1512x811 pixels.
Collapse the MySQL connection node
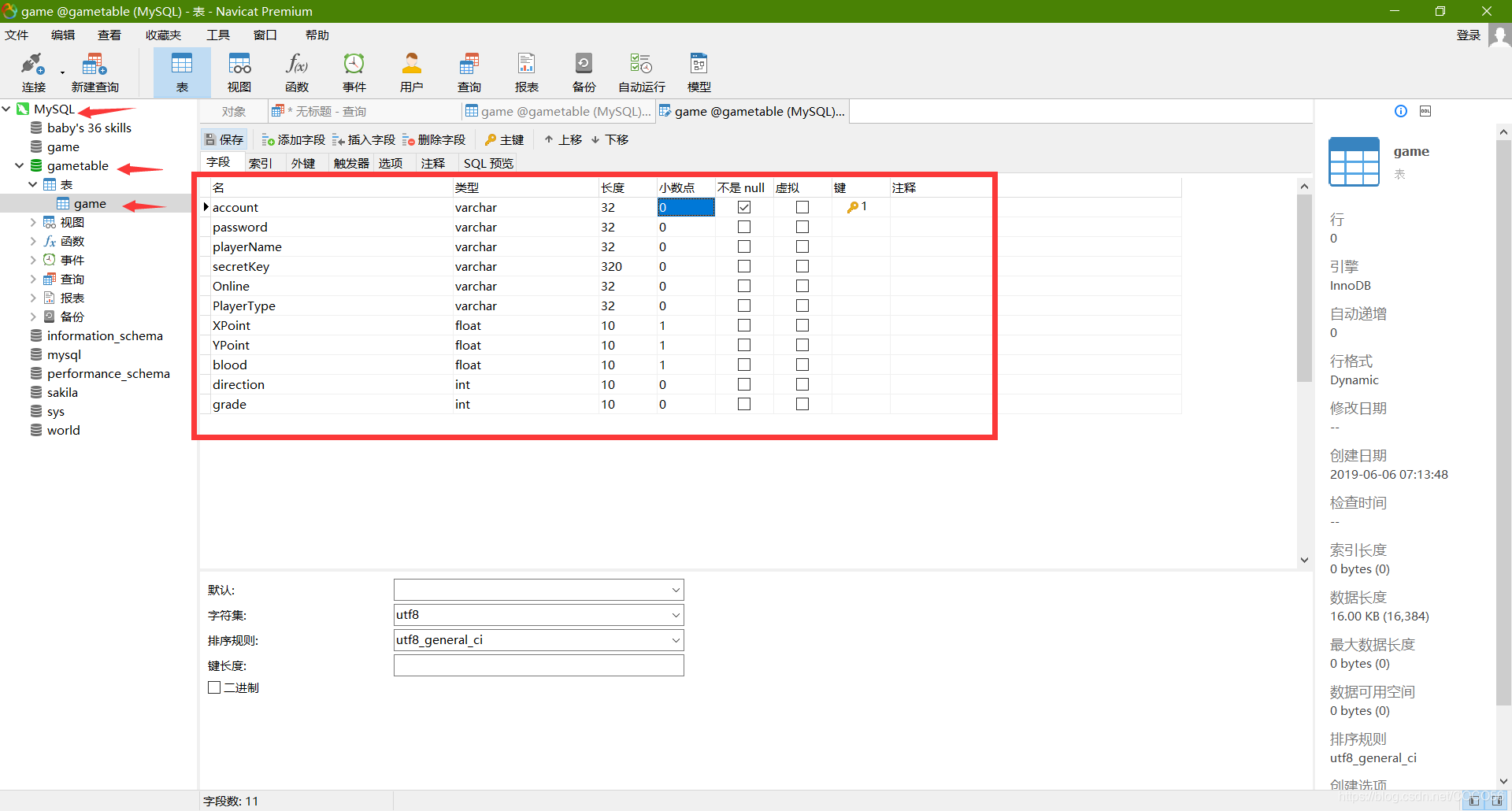coord(6,109)
